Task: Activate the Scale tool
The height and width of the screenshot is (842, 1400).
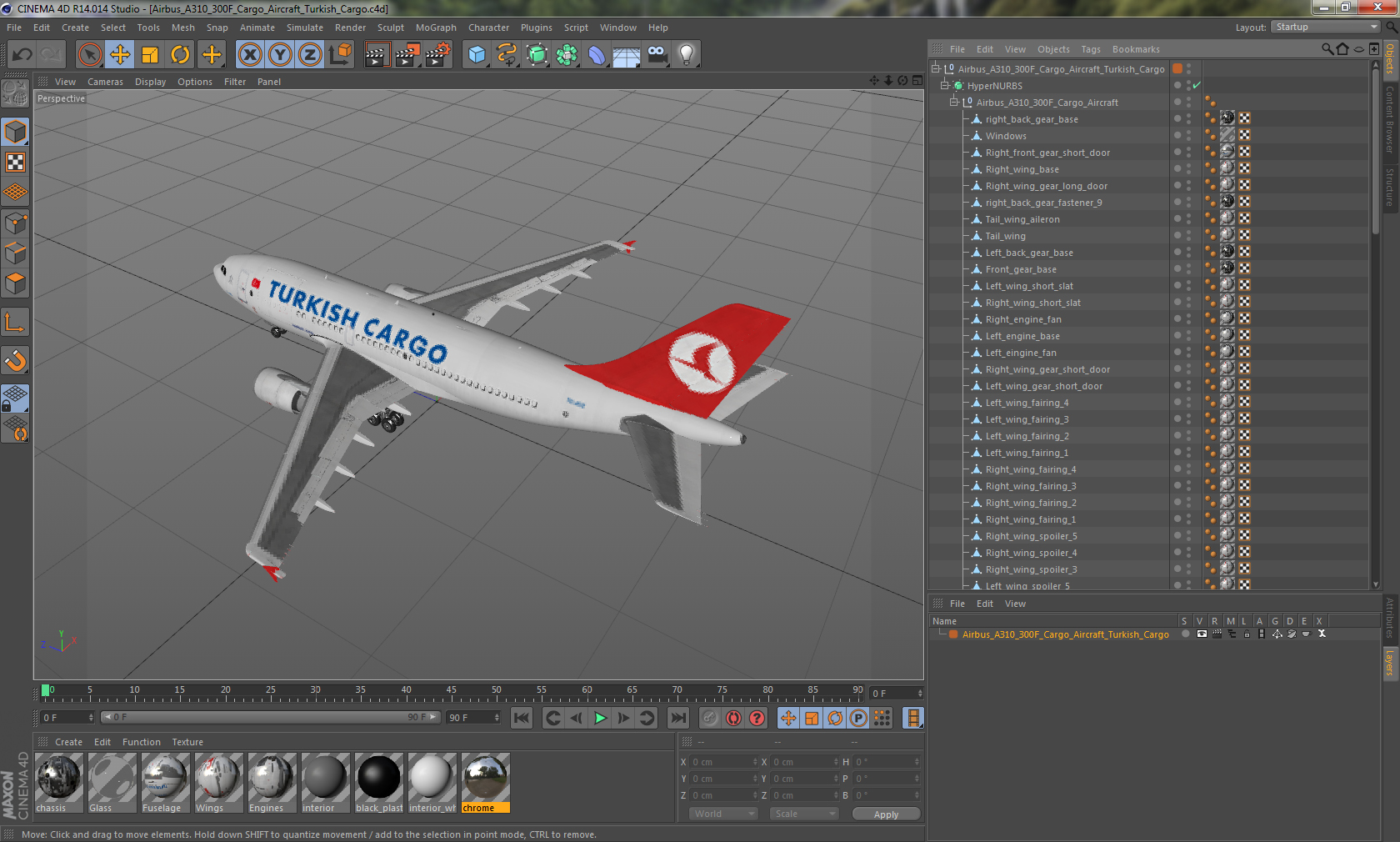Action: click(150, 55)
